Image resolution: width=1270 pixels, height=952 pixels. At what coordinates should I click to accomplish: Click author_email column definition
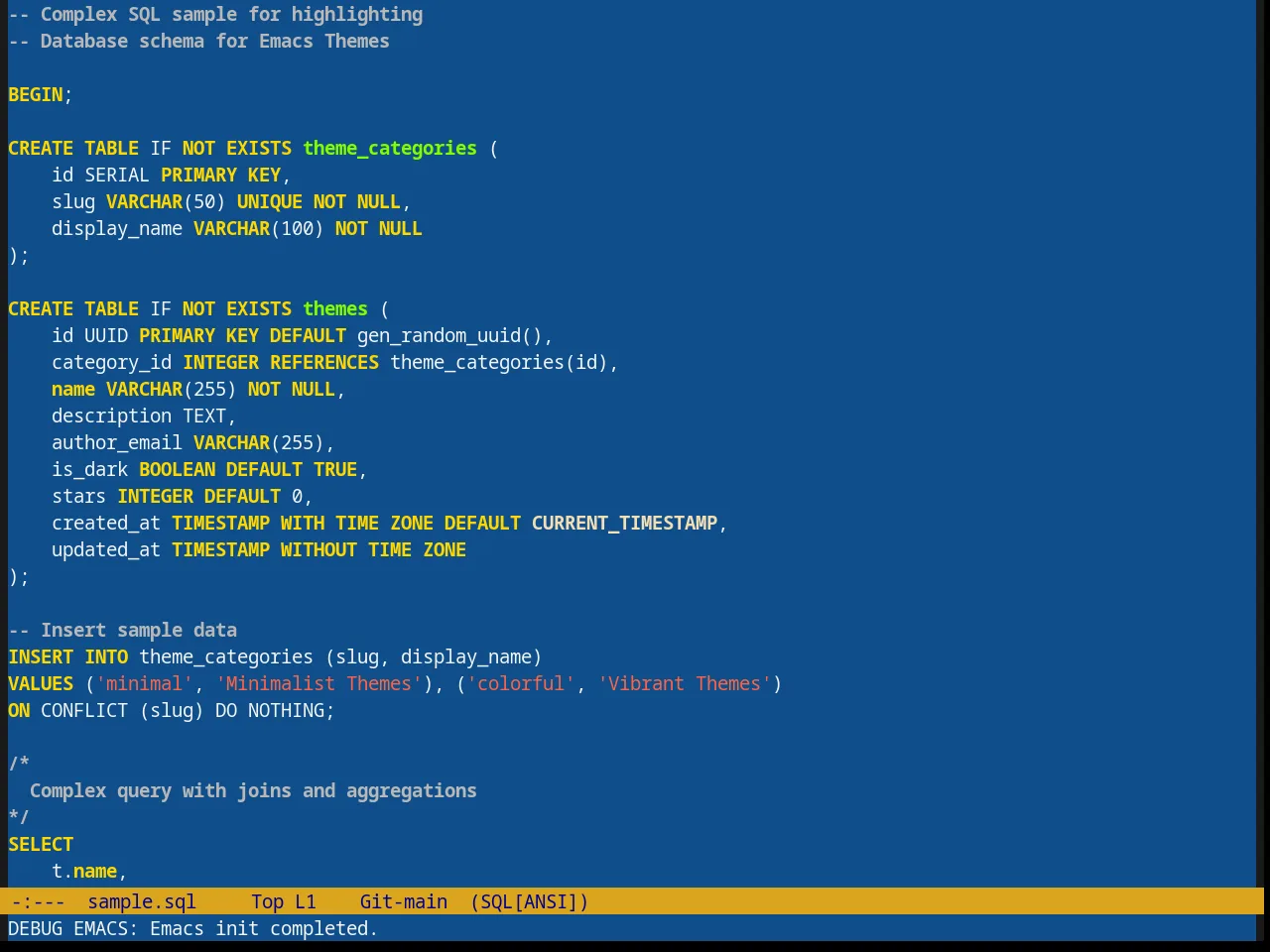tap(193, 442)
